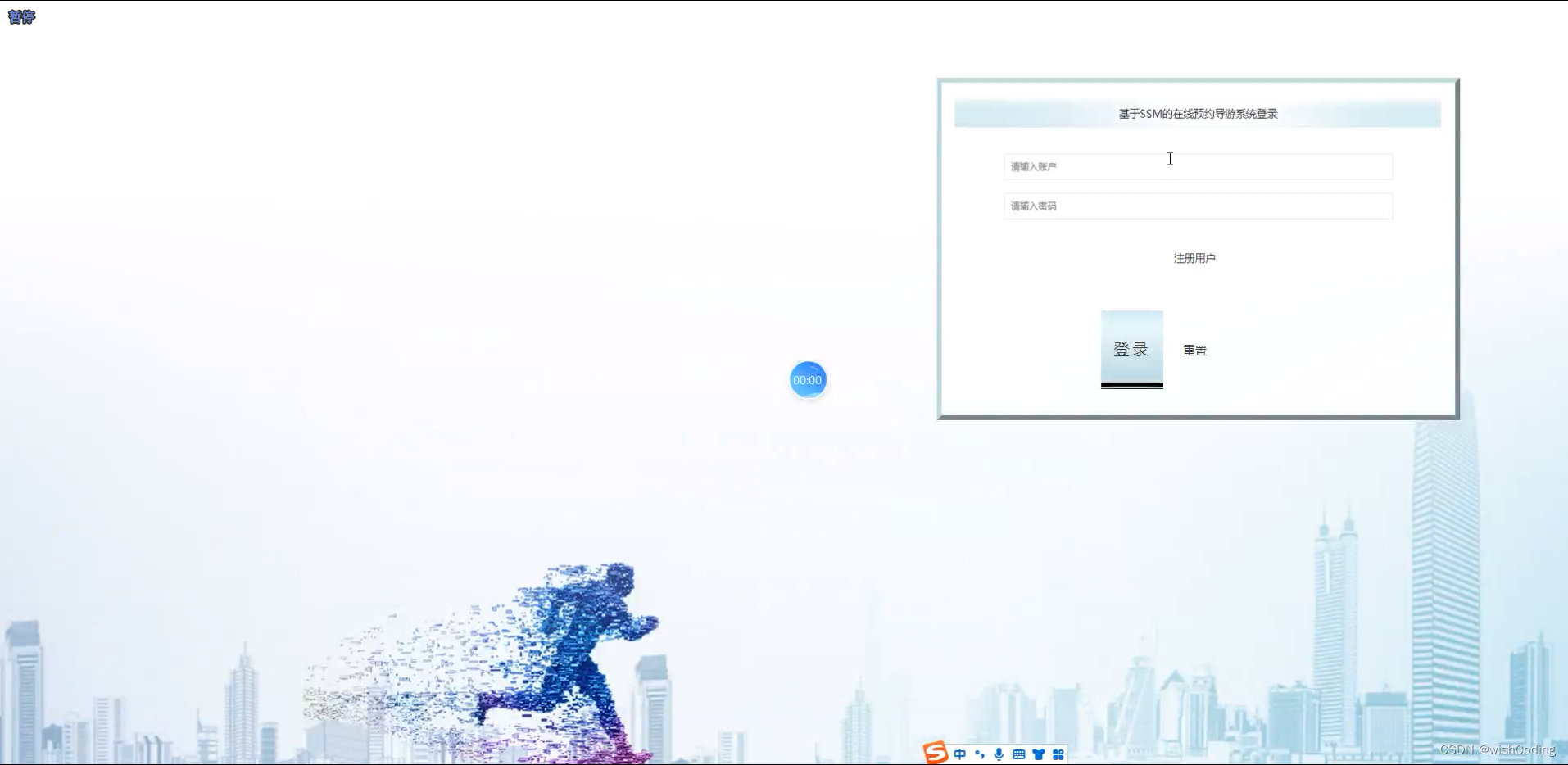Viewport: 1568px width, 765px height.
Task: Click the 00:00 recording timer bubble
Action: point(808,379)
